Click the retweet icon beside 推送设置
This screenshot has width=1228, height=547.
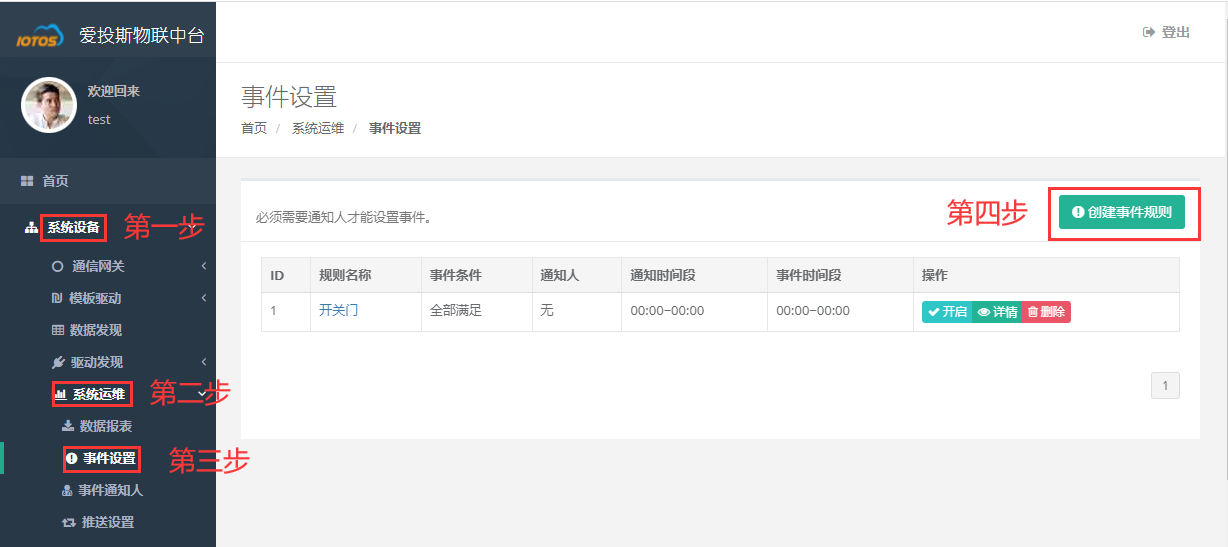[69, 522]
